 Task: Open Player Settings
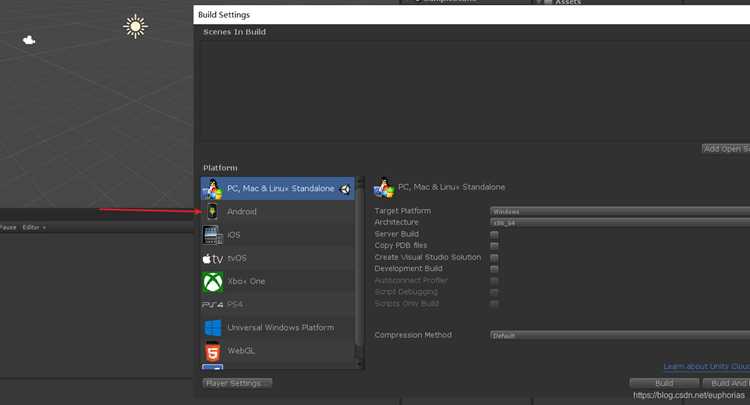click(x=237, y=383)
